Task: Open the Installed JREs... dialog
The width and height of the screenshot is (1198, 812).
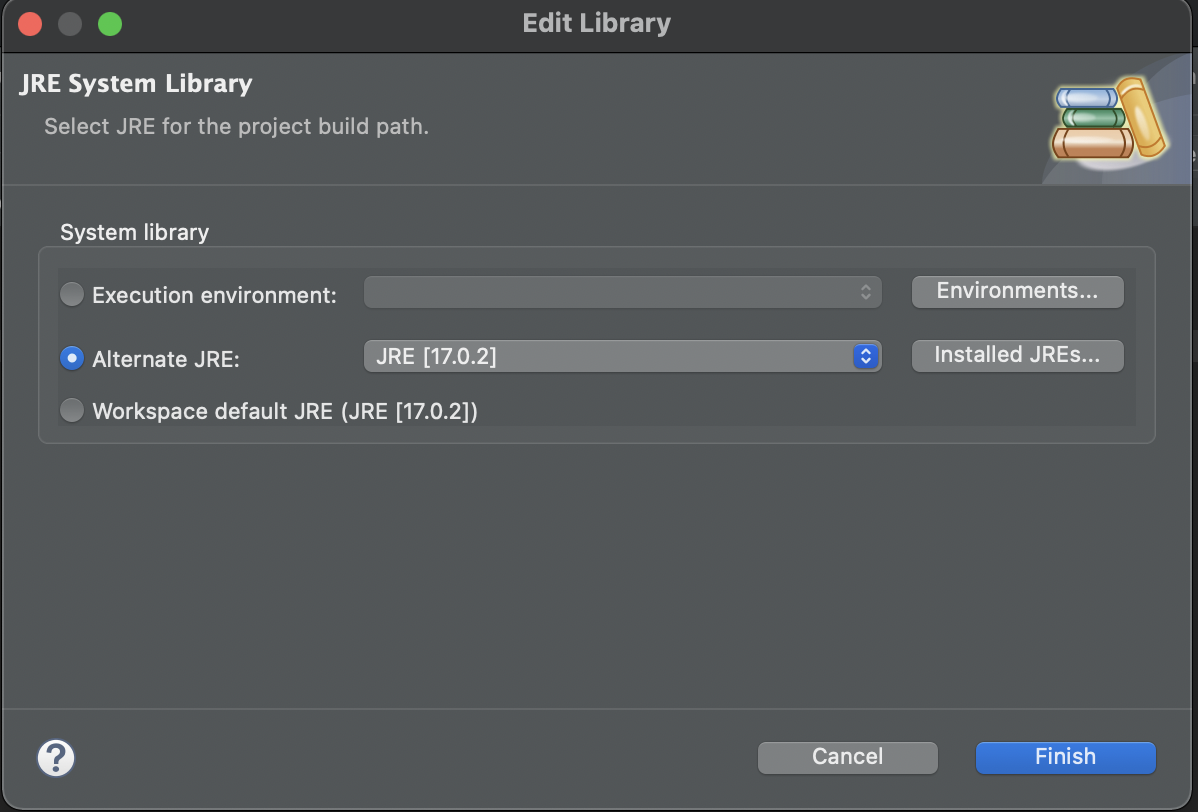Action: [1018, 356]
